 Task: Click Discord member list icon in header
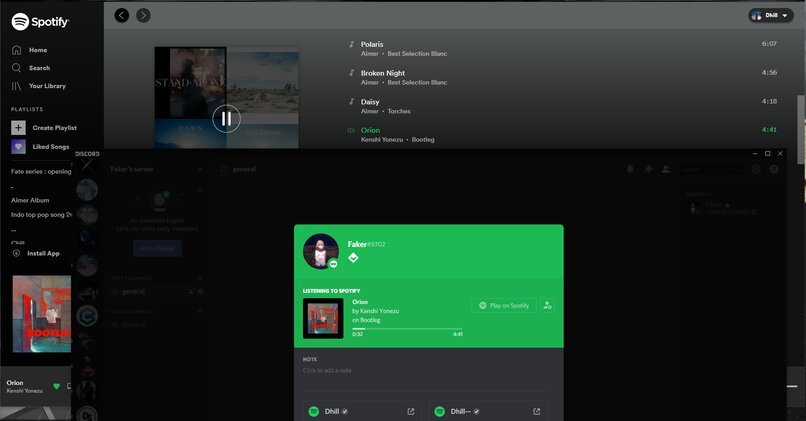click(x=666, y=169)
